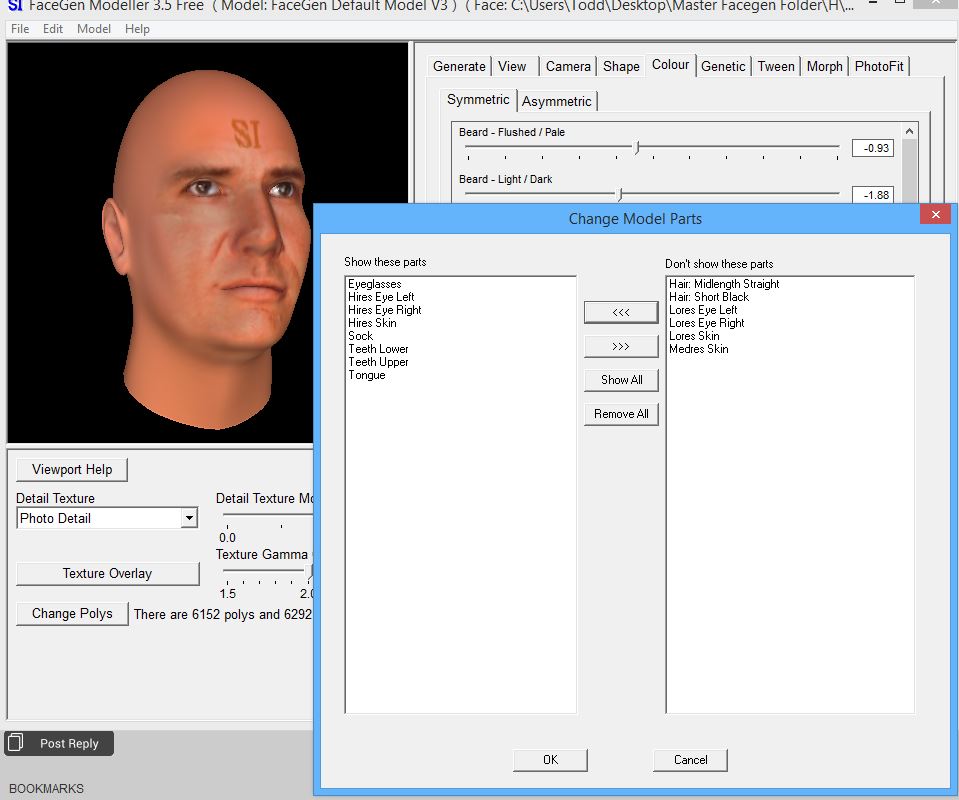
Task: Click the Show All button
Action: tap(621, 380)
